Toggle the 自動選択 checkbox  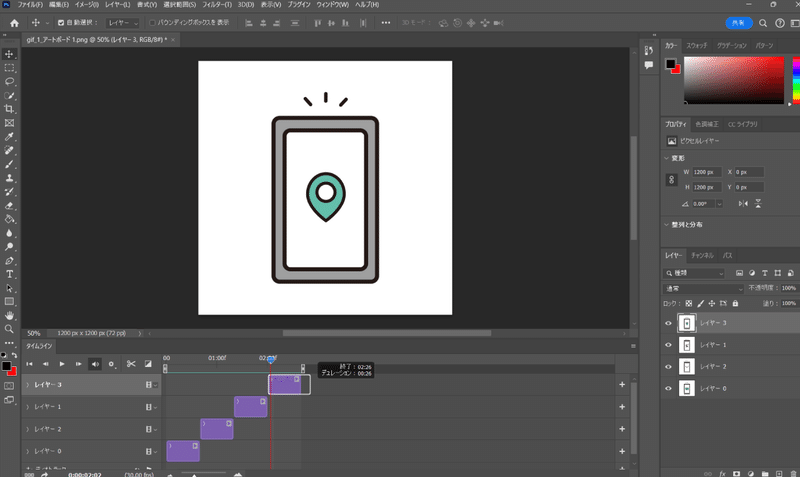coord(61,23)
